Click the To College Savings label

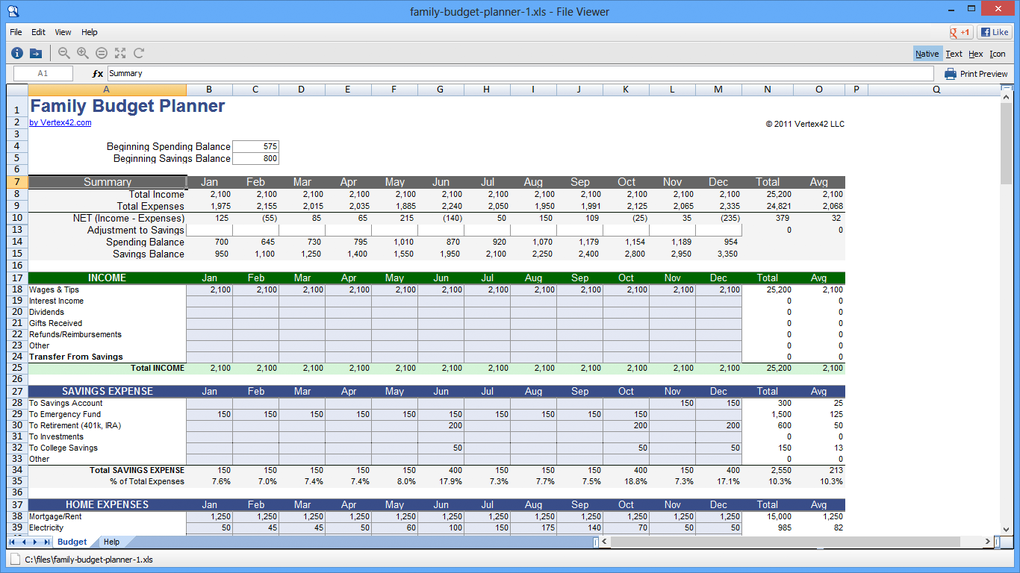63,448
